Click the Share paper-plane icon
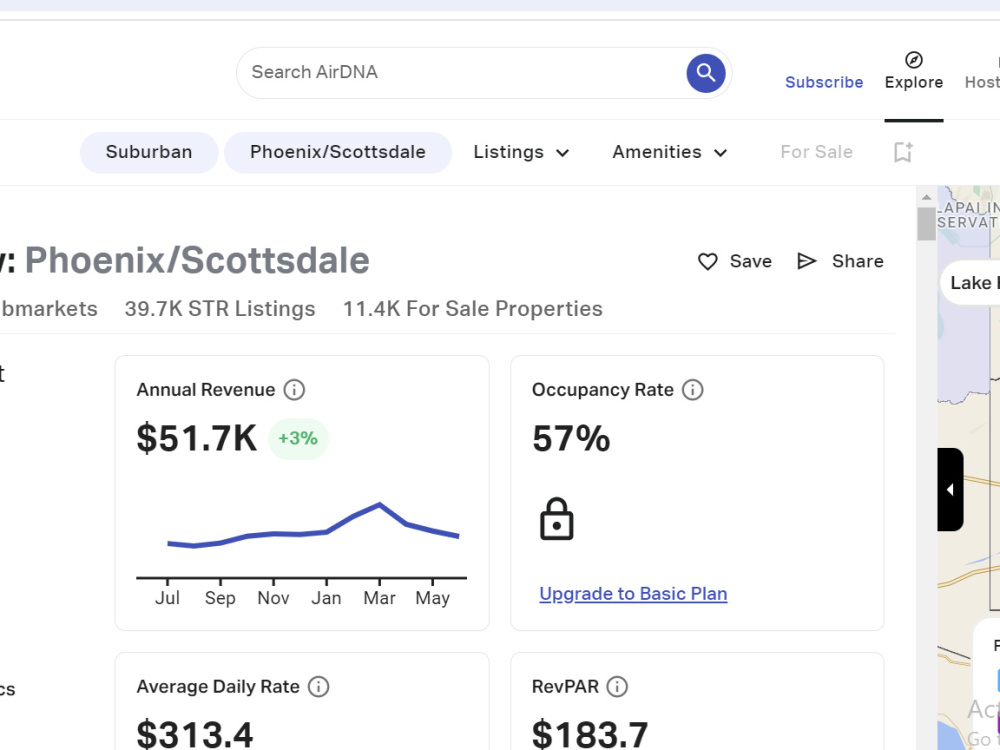The image size is (1000, 750). 807,261
